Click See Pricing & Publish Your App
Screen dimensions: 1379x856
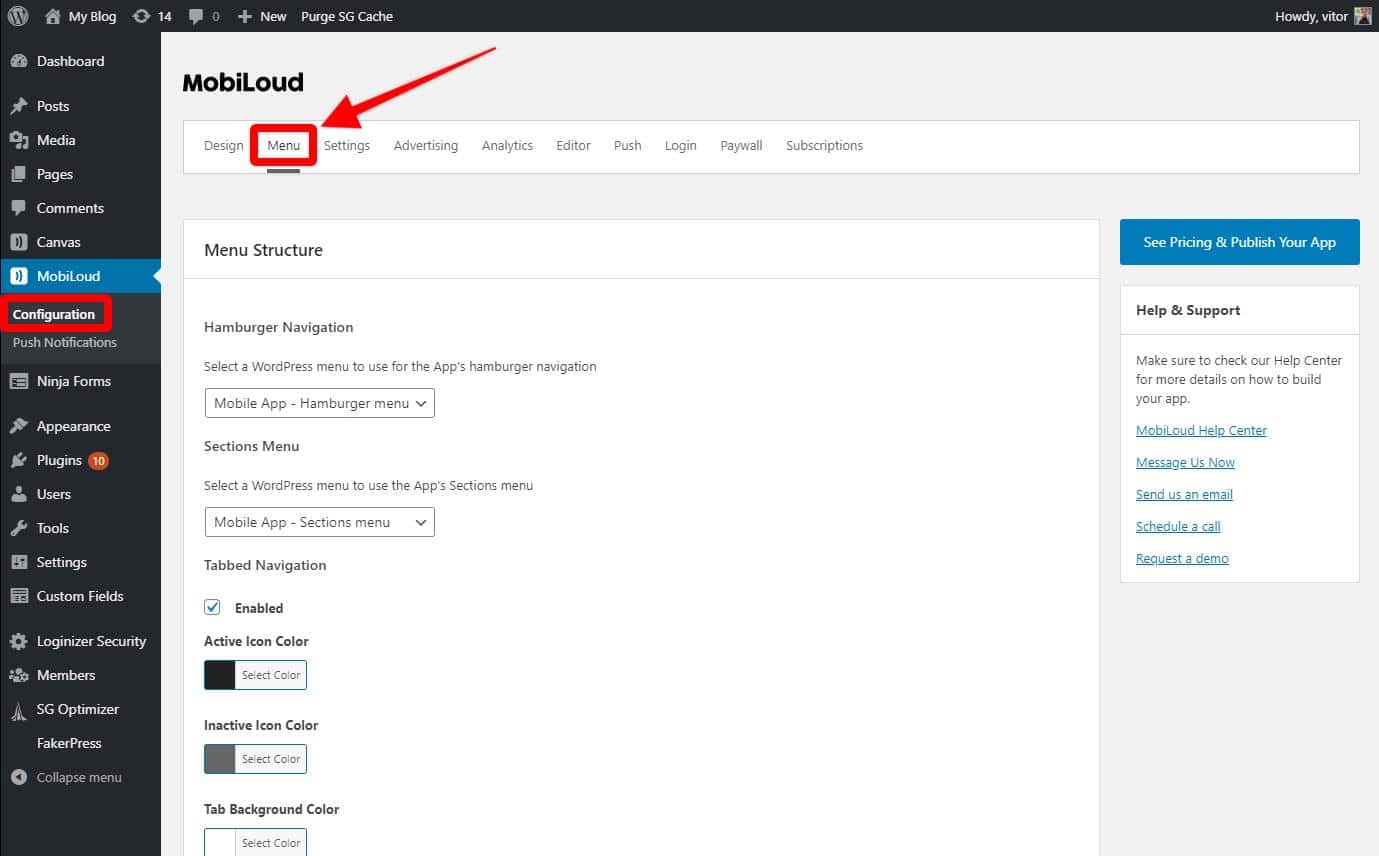pos(1240,242)
